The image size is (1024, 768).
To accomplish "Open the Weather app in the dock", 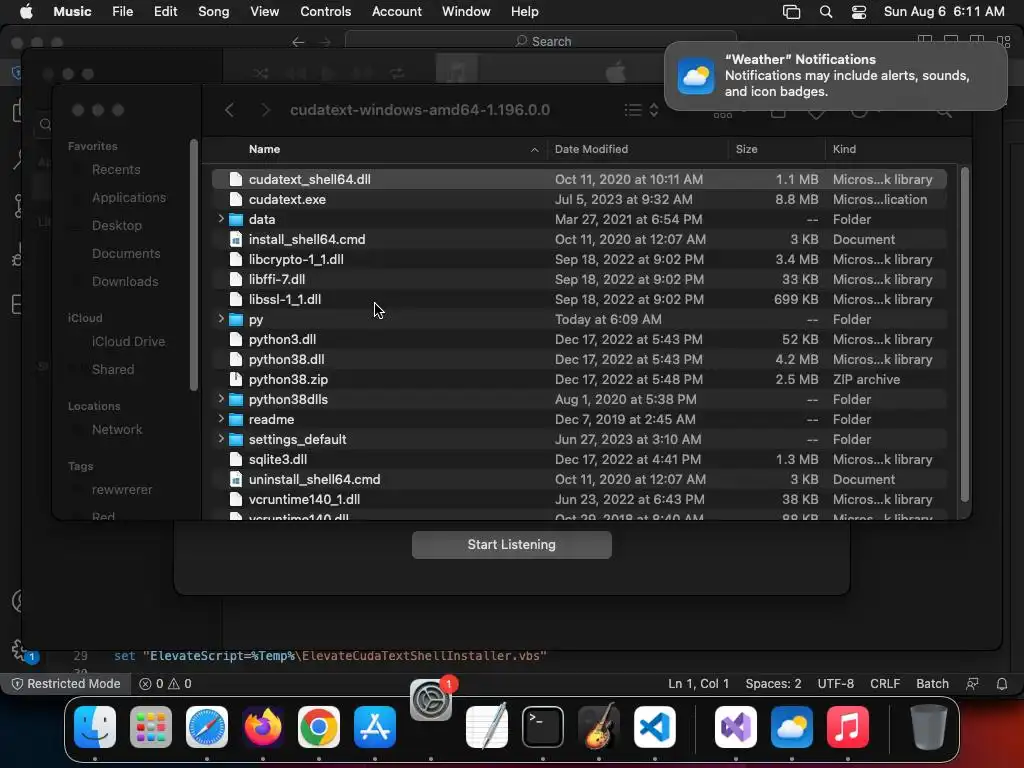I will pyautogui.click(x=792, y=727).
